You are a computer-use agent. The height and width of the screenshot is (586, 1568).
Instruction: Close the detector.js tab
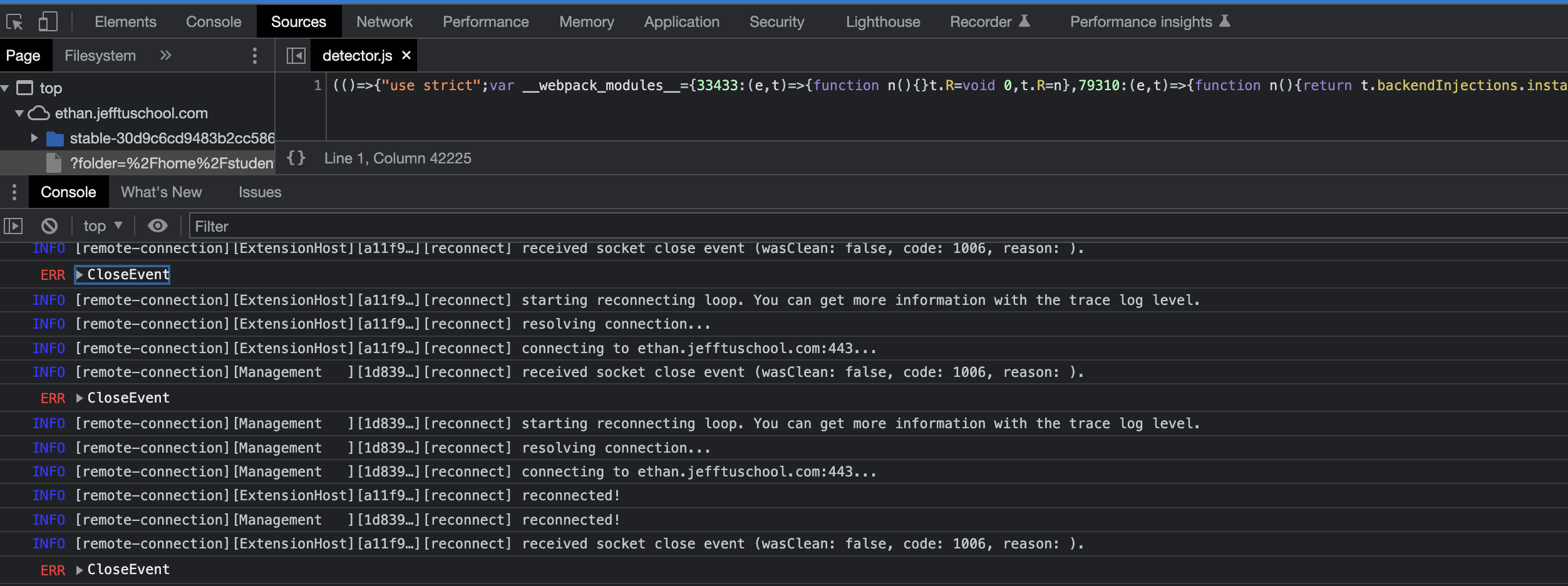[406, 55]
